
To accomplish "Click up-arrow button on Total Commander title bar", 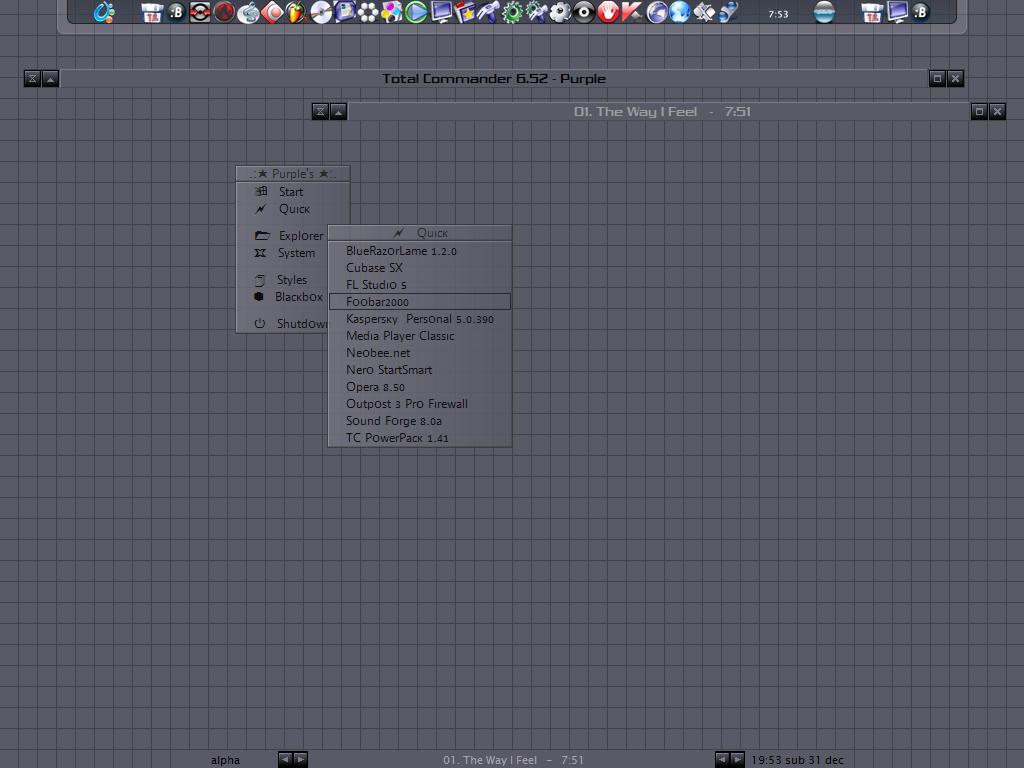I will pyautogui.click(x=50, y=79).
